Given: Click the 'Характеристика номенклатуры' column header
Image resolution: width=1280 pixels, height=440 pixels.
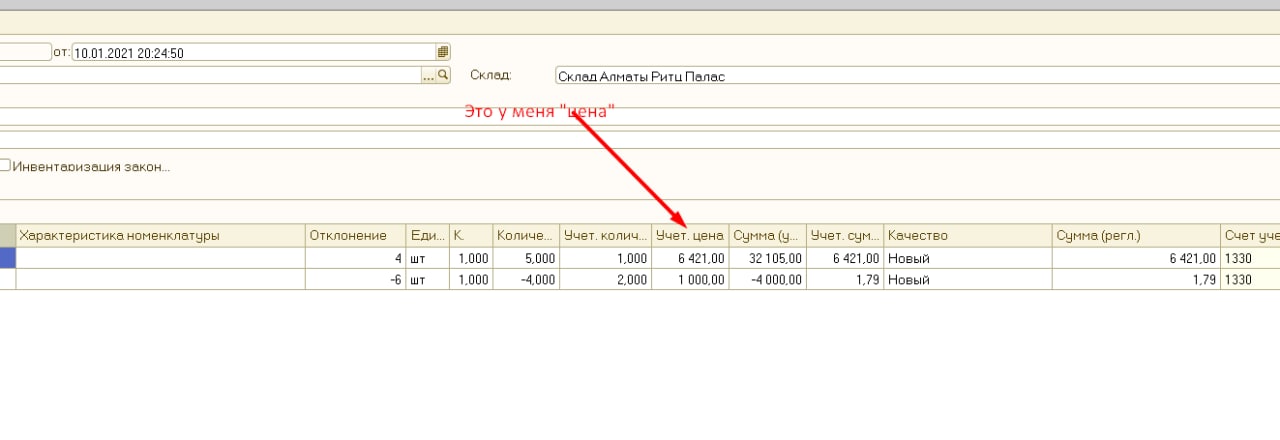Looking at the screenshot, I should [160, 236].
